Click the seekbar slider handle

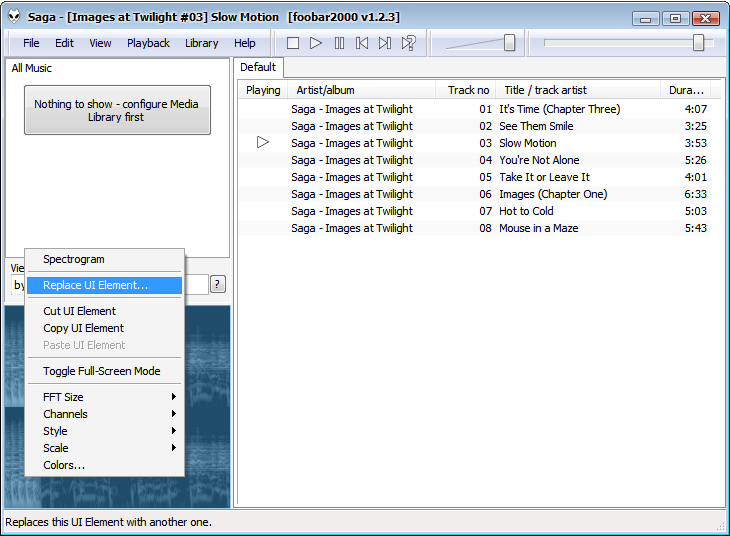click(x=698, y=42)
